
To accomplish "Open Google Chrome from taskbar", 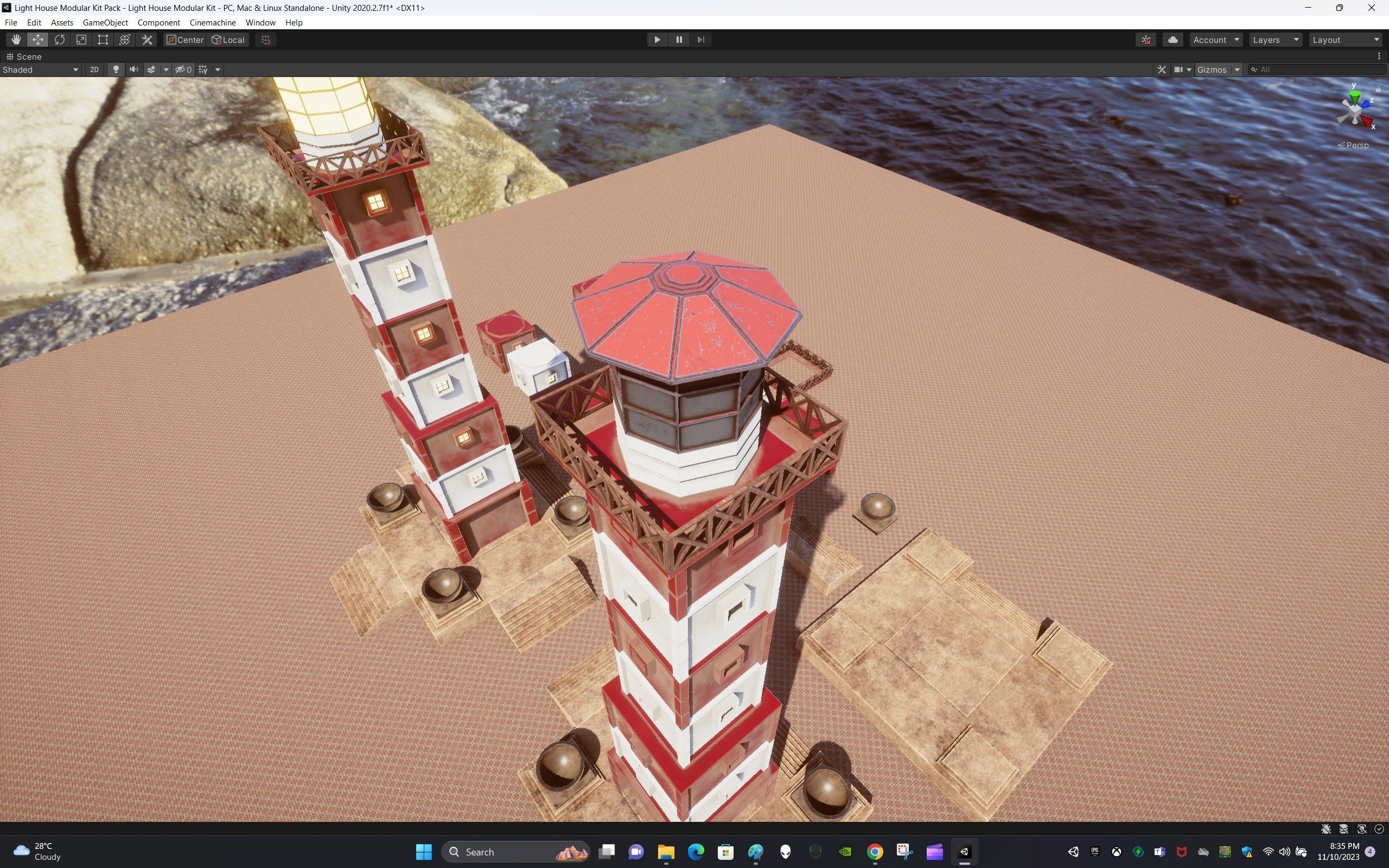I will pos(875,852).
